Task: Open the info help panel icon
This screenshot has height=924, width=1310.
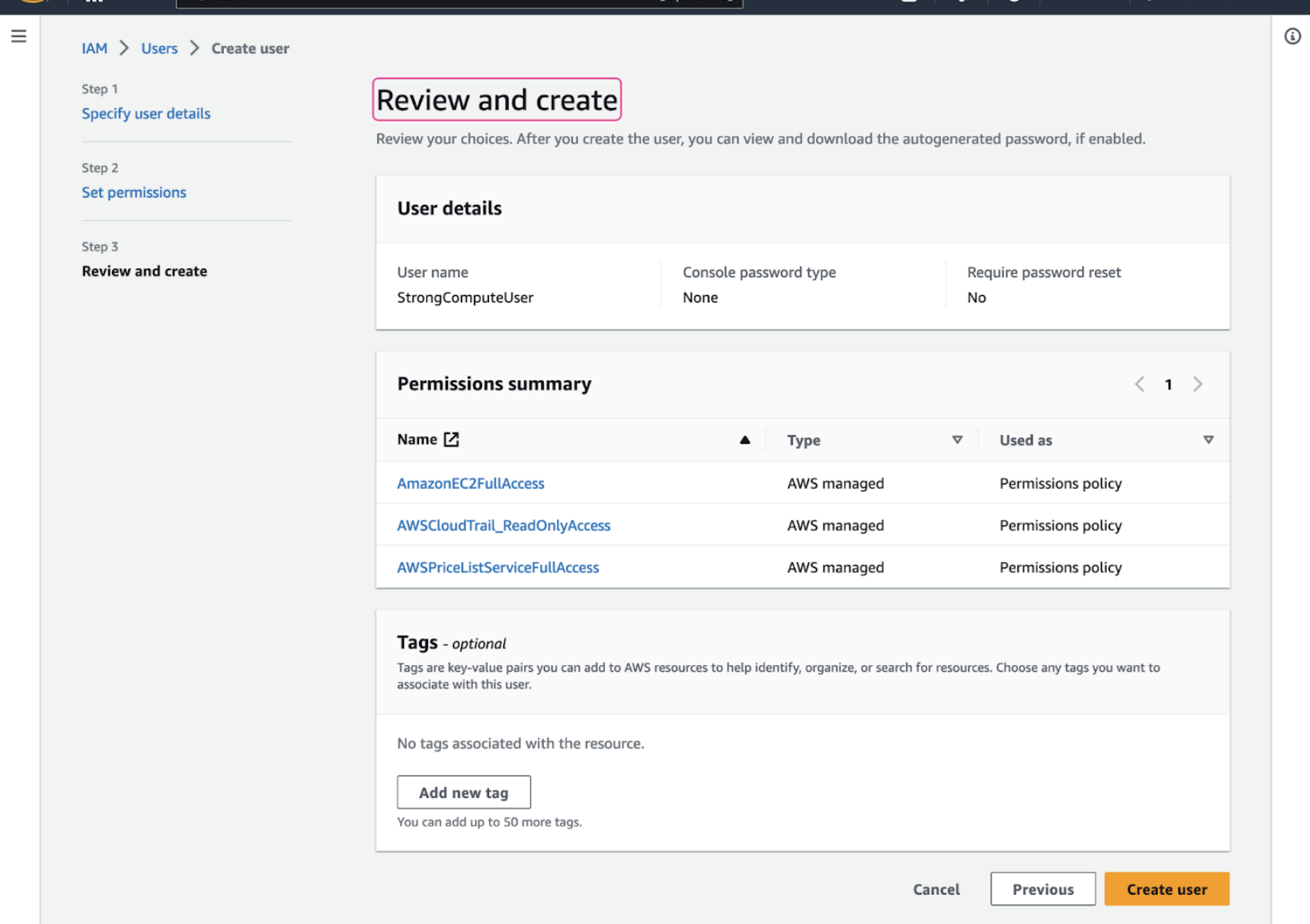Action: (1293, 37)
